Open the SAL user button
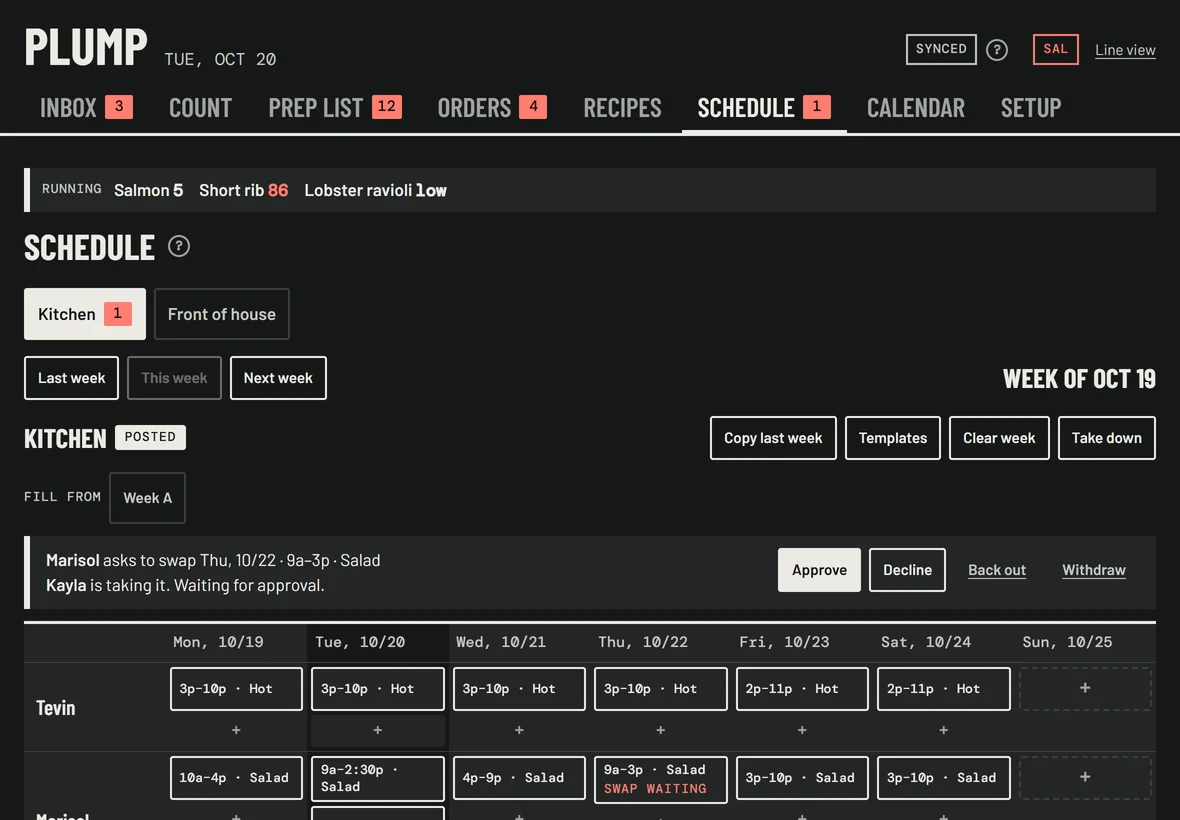Viewport: 1180px width, 820px height. [1056, 49]
